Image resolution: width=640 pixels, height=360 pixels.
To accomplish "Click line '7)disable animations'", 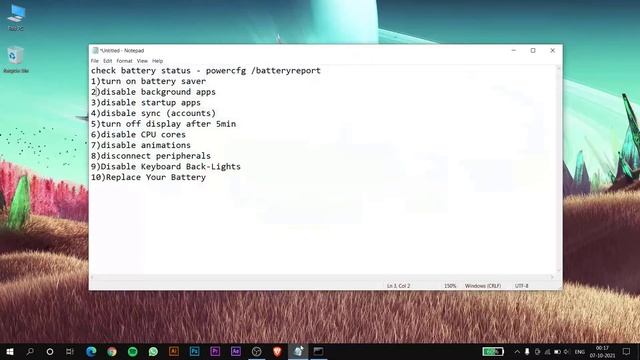I will pos(141,145).
